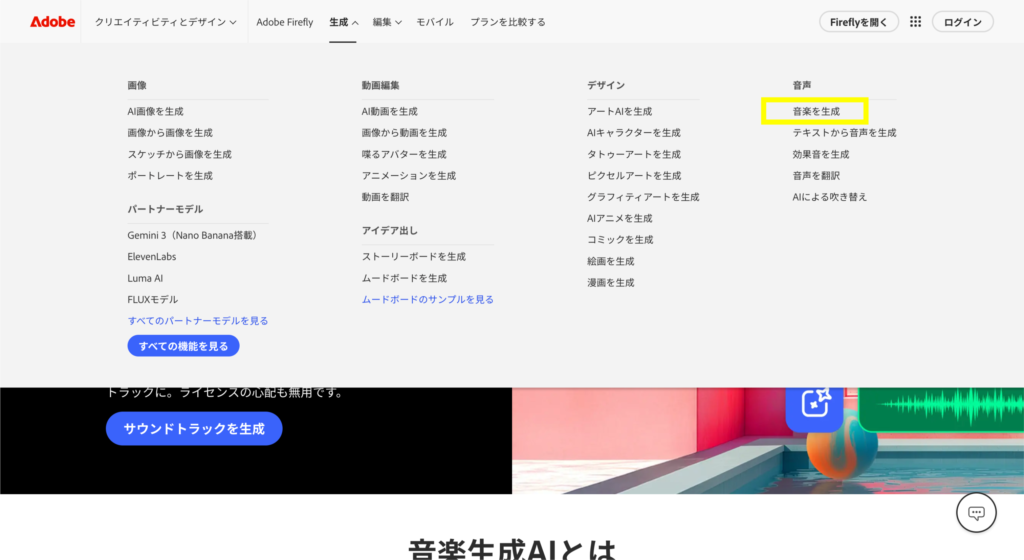The height and width of the screenshot is (560, 1024).
Task: Click the blue image generation icon tile
Action: tap(815, 403)
